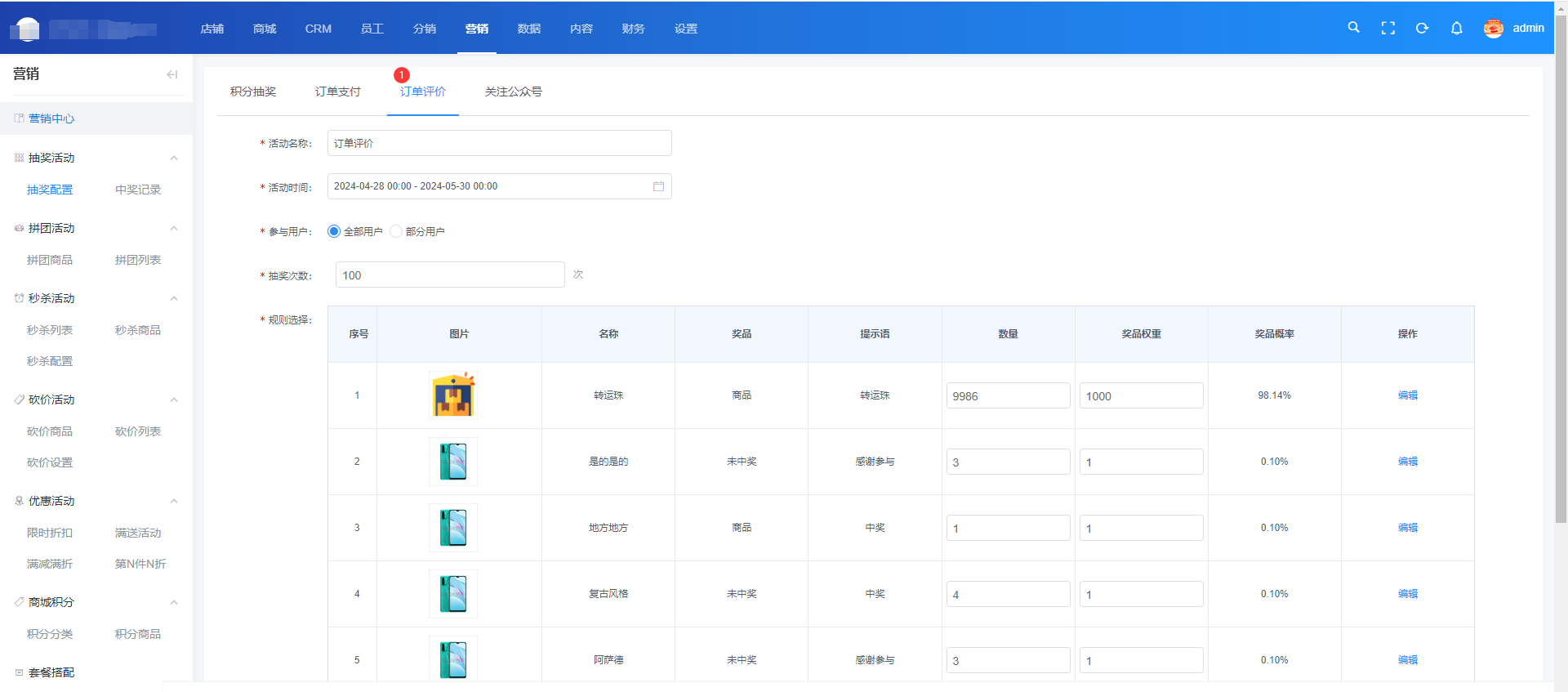Open the 商城 top menu
Viewport: 1568px width, 692px height.
pos(265,29)
